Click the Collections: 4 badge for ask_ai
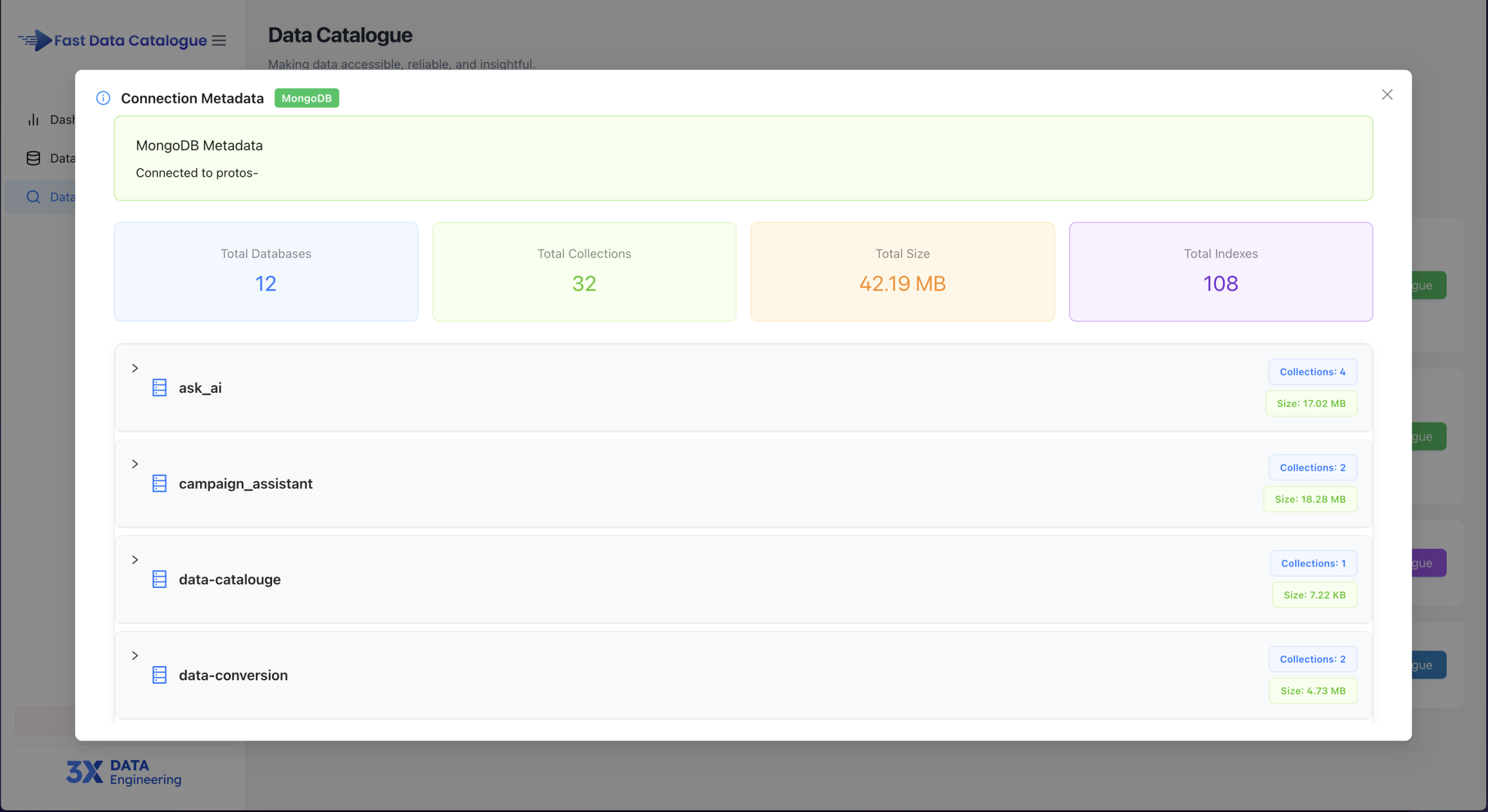 point(1312,371)
